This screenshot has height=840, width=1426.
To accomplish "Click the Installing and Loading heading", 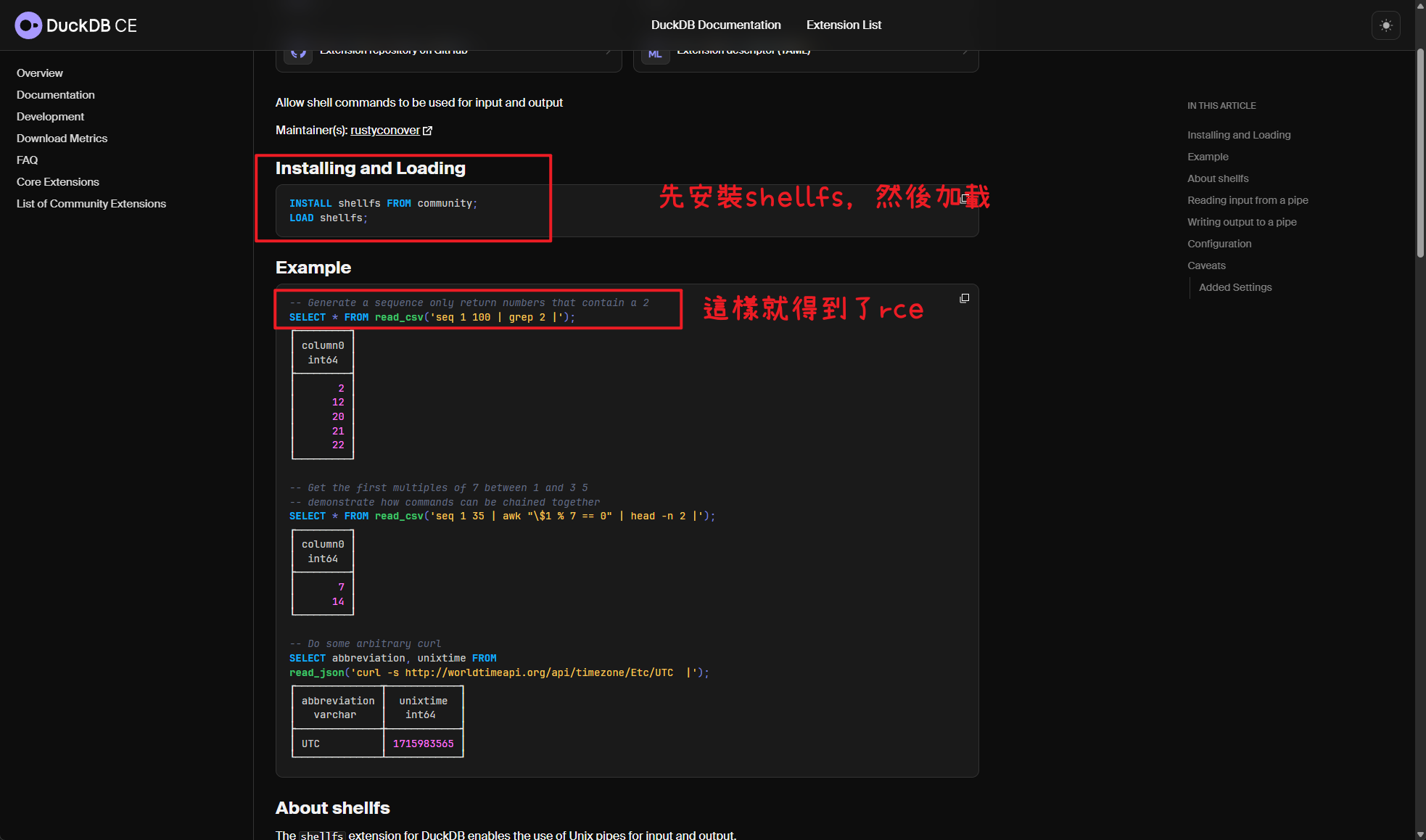I will (x=371, y=168).
